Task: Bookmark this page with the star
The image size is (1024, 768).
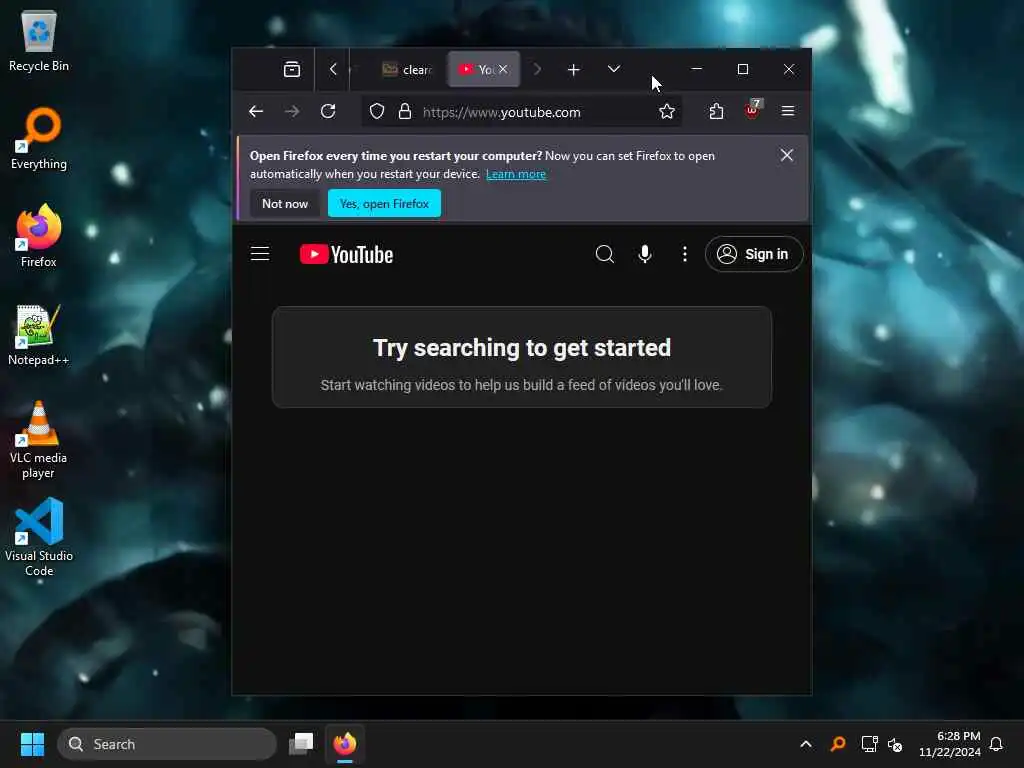Action: [667, 112]
